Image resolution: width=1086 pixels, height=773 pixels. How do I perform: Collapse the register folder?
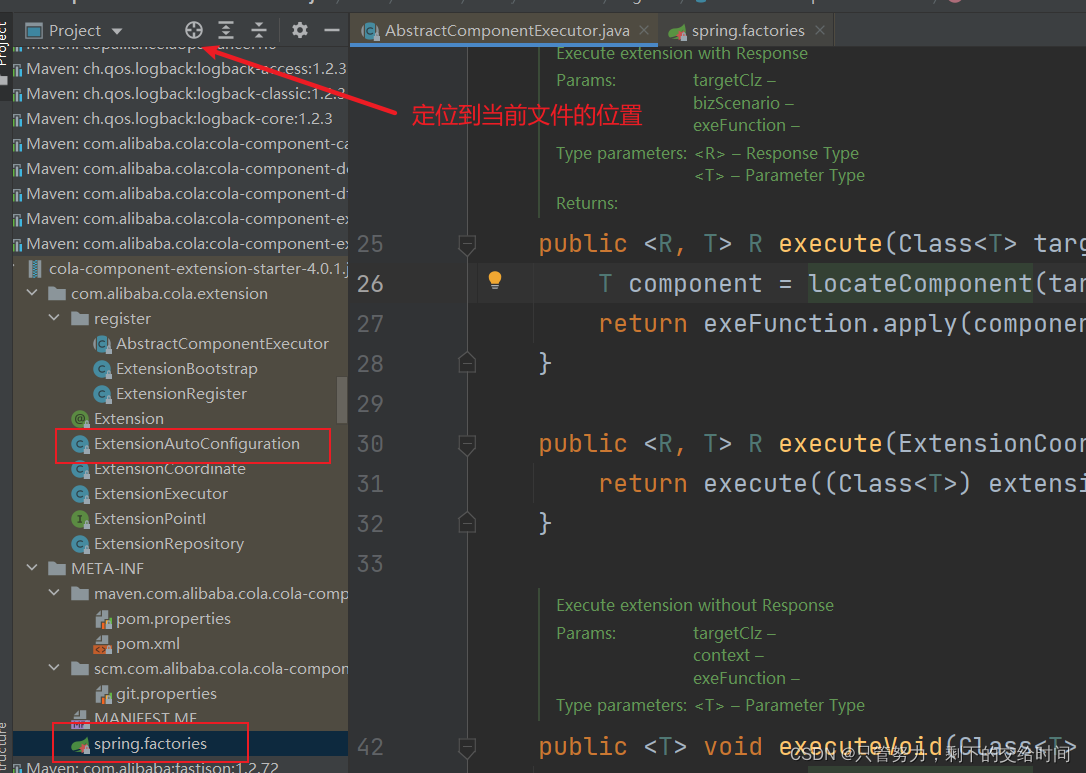[54, 318]
